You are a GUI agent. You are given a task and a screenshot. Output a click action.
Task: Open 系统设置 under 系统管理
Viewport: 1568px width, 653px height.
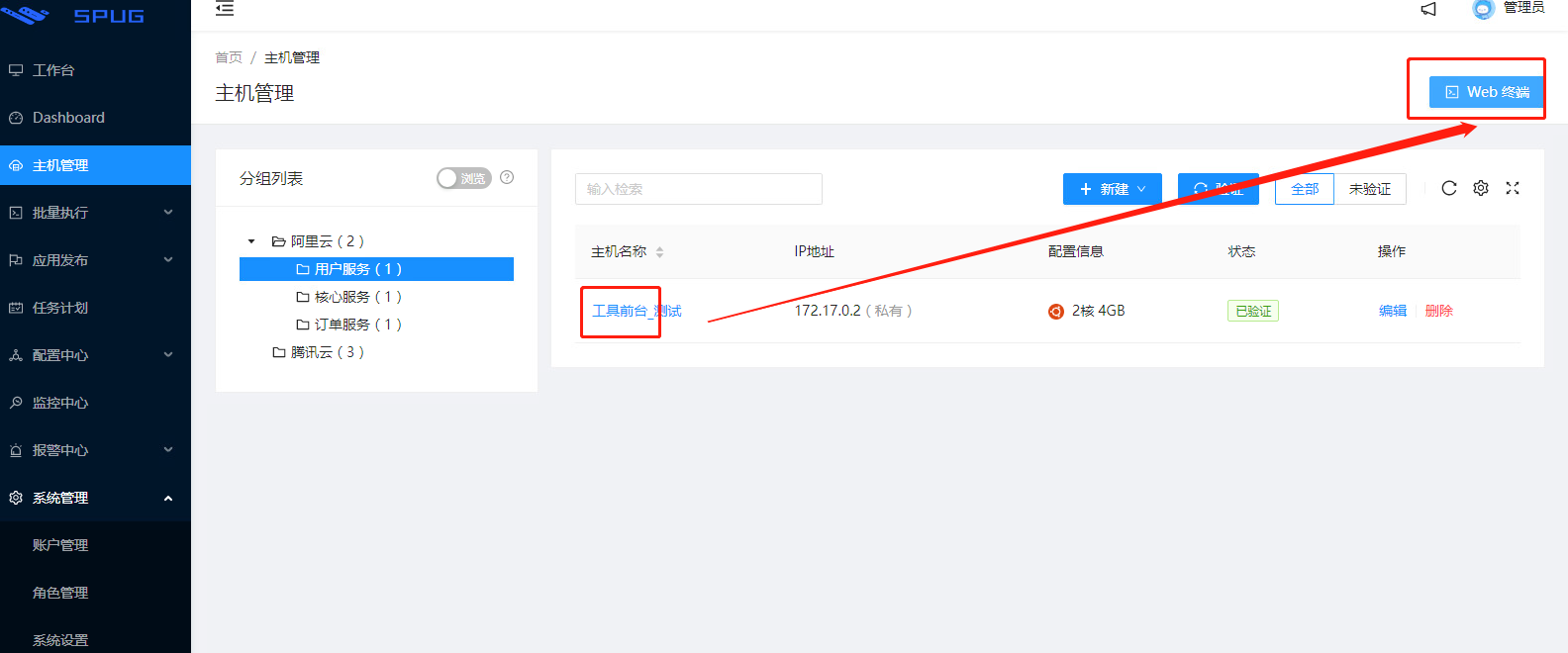(x=95, y=640)
